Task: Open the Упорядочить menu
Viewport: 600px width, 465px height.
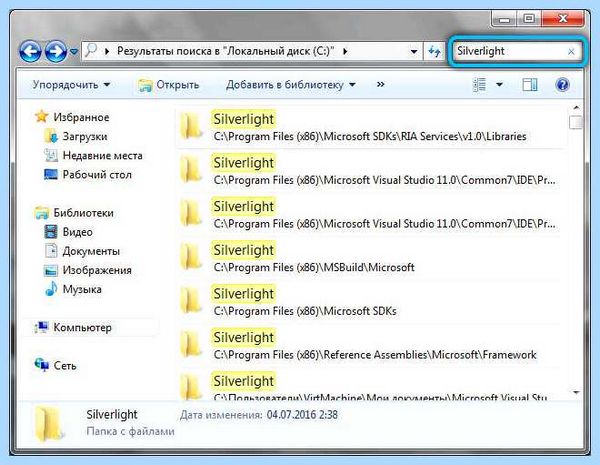Action: 71,84
